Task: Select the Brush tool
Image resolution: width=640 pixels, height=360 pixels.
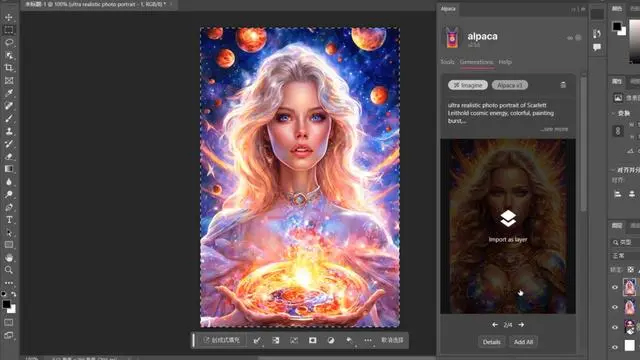Action: point(9,118)
